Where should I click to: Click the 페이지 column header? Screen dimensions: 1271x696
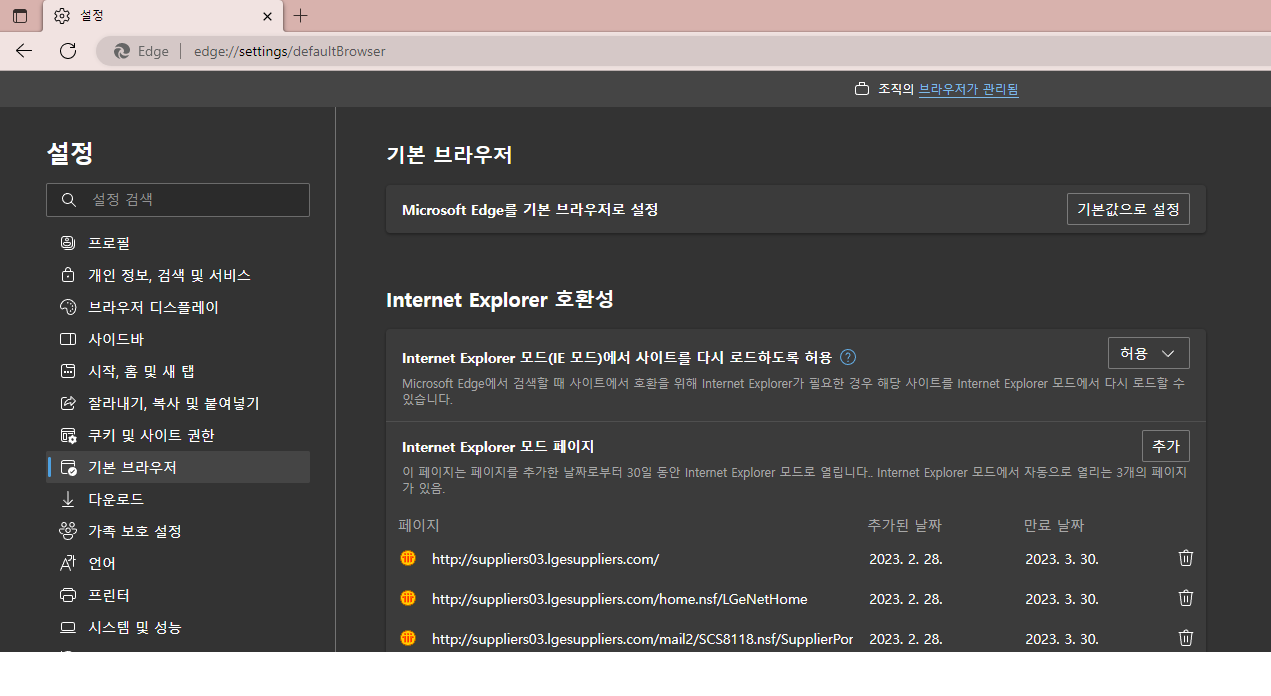(x=419, y=525)
